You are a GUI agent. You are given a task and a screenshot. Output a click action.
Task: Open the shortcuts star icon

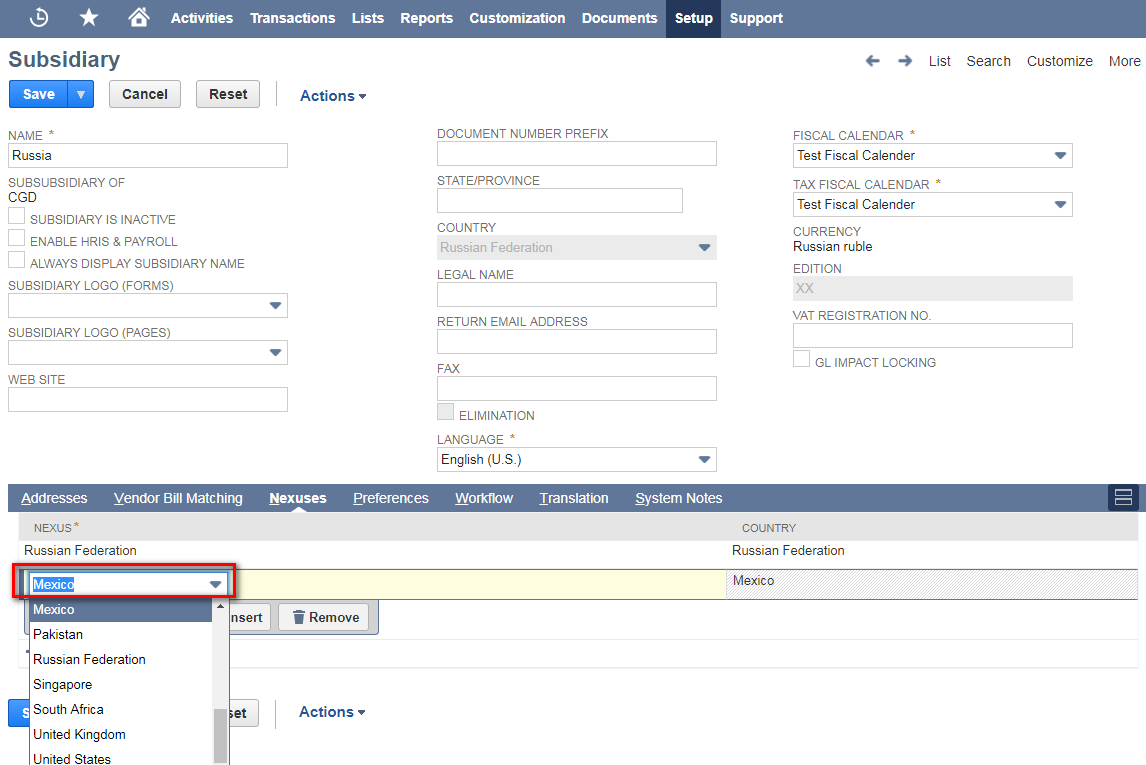pos(89,17)
